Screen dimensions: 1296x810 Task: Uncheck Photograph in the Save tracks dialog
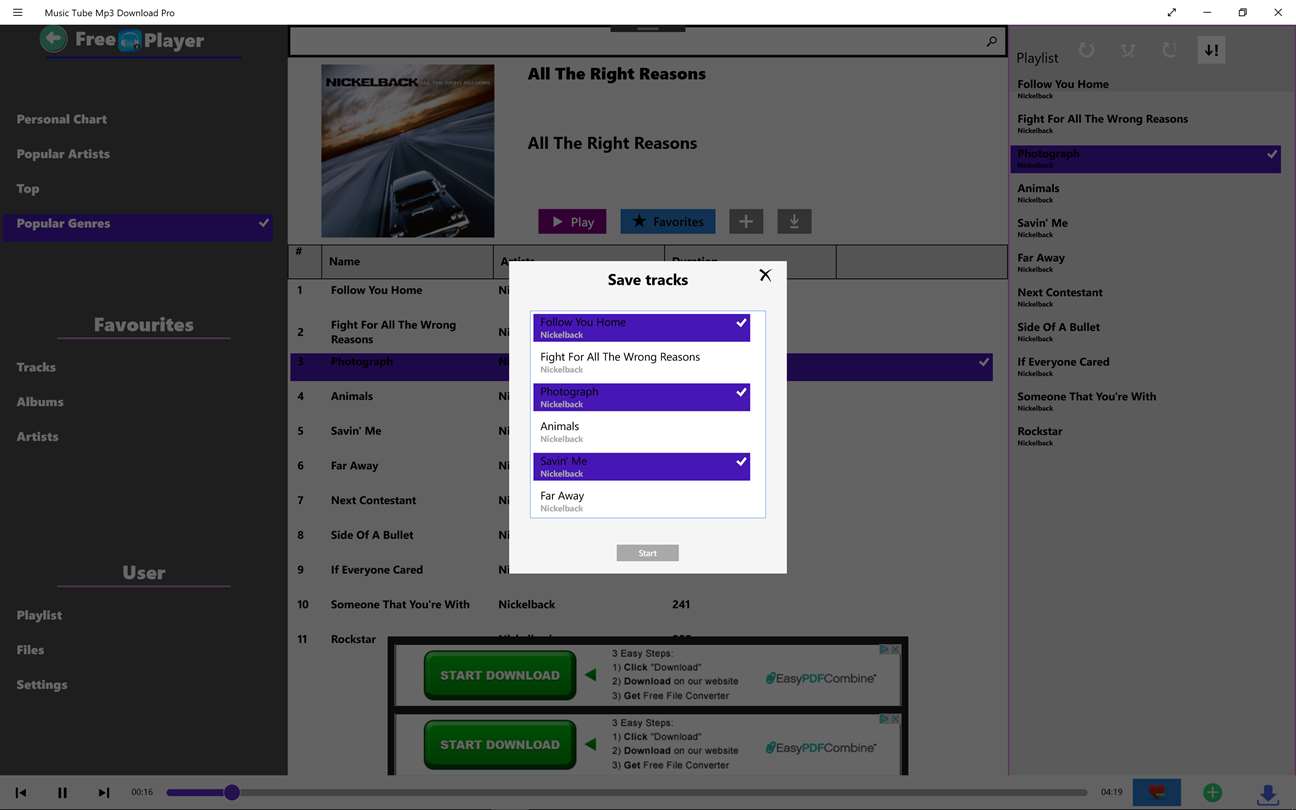click(641, 397)
